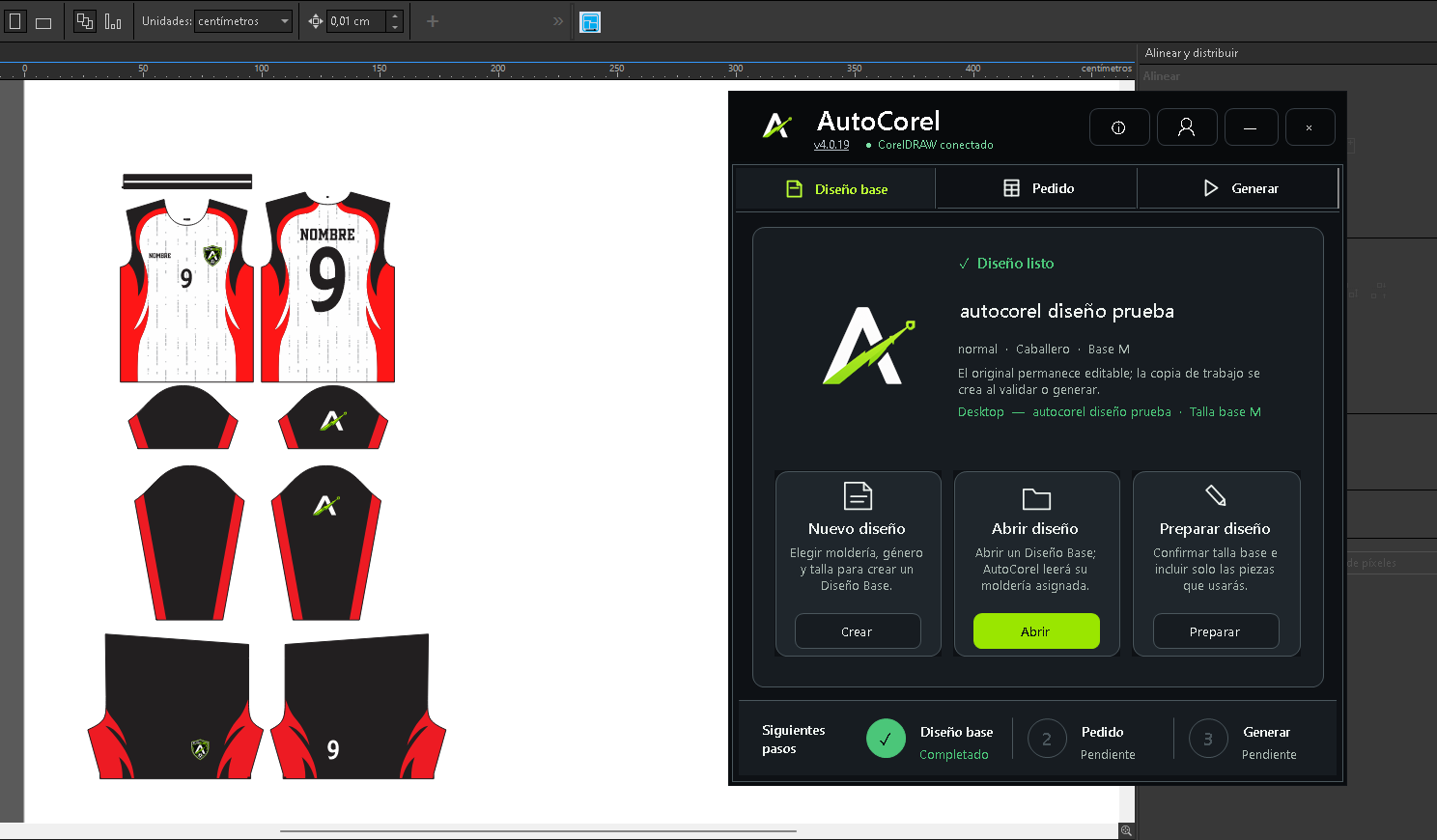Click Abrir diseño folder icon
1437x840 pixels.
pos(1036,498)
